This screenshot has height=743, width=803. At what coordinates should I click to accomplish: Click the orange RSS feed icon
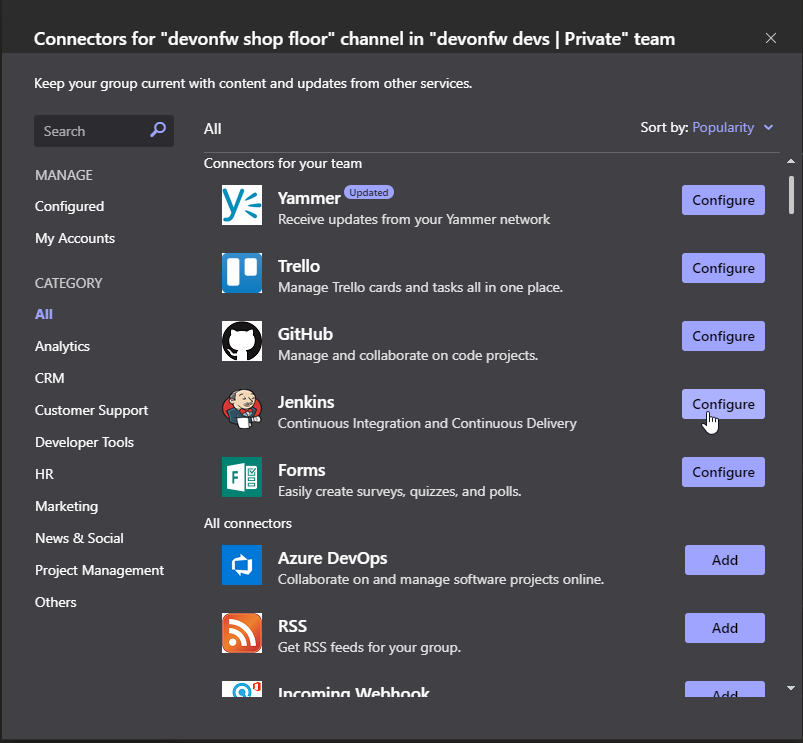tap(241, 633)
